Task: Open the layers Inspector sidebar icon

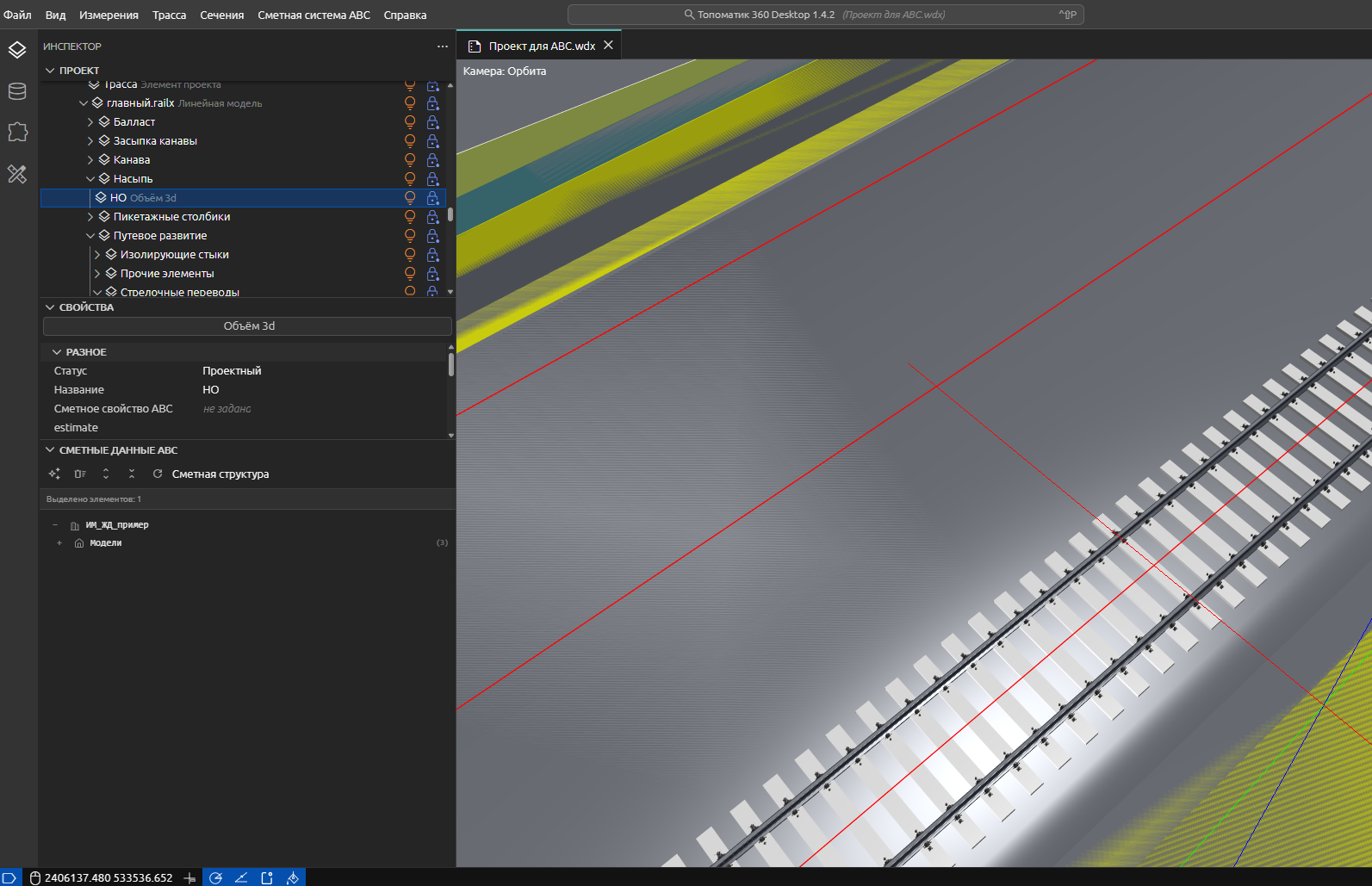Action: pos(17,50)
